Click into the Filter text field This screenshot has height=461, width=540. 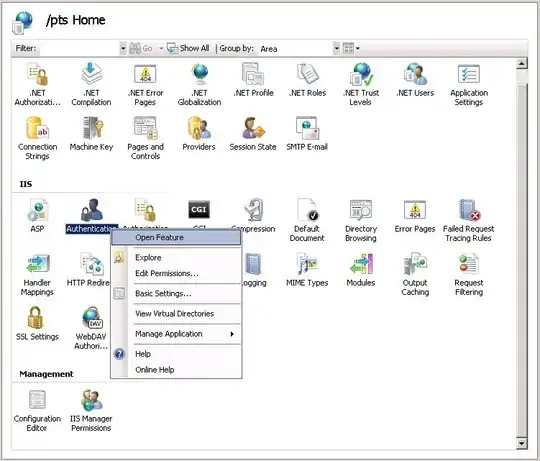tap(79, 49)
